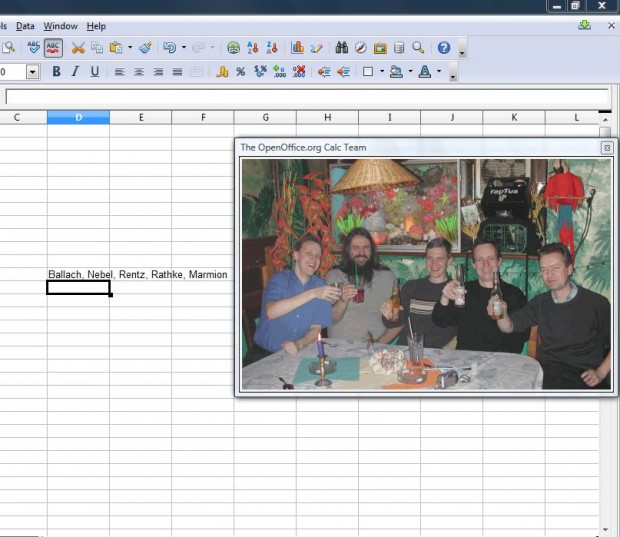Open the font size dropdown arrow
620x537 pixels.
tap(33, 72)
